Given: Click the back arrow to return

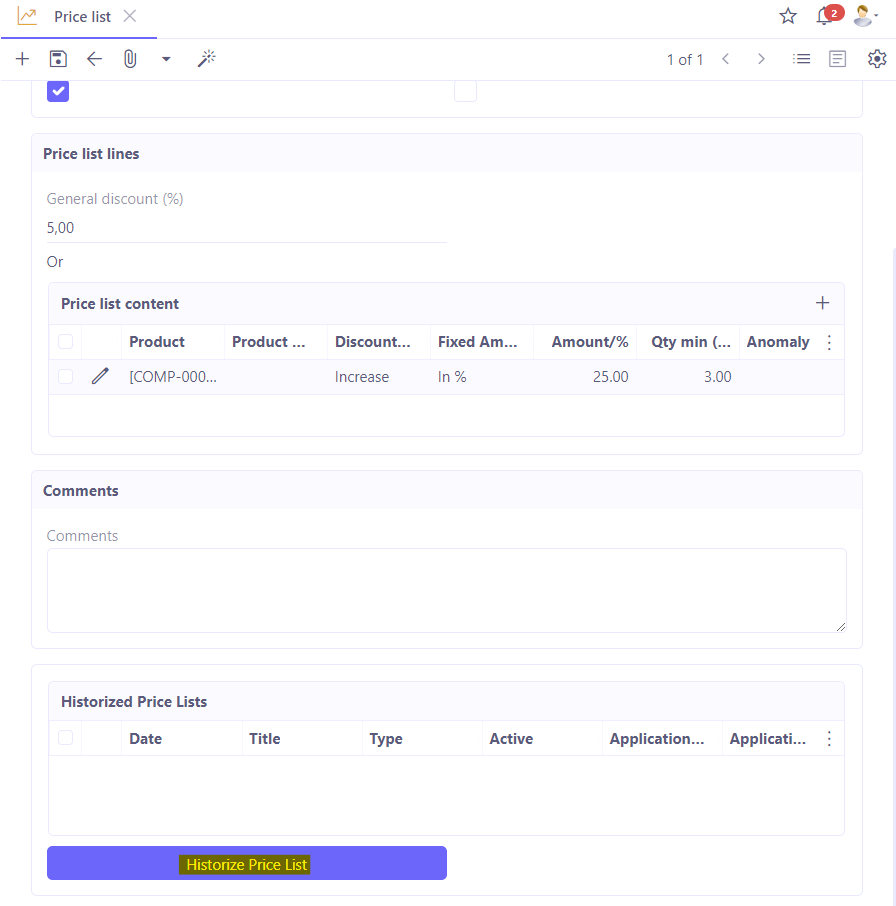Looking at the screenshot, I should [94, 59].
